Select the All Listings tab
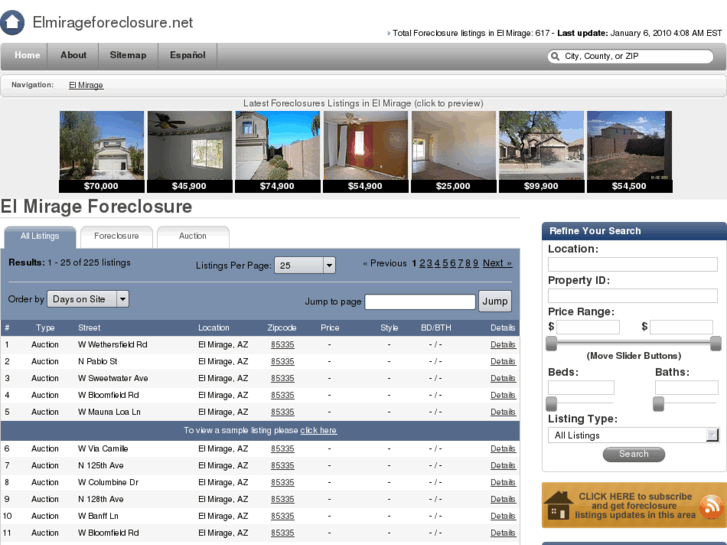727x545 pixels. [x=40, y=237]
